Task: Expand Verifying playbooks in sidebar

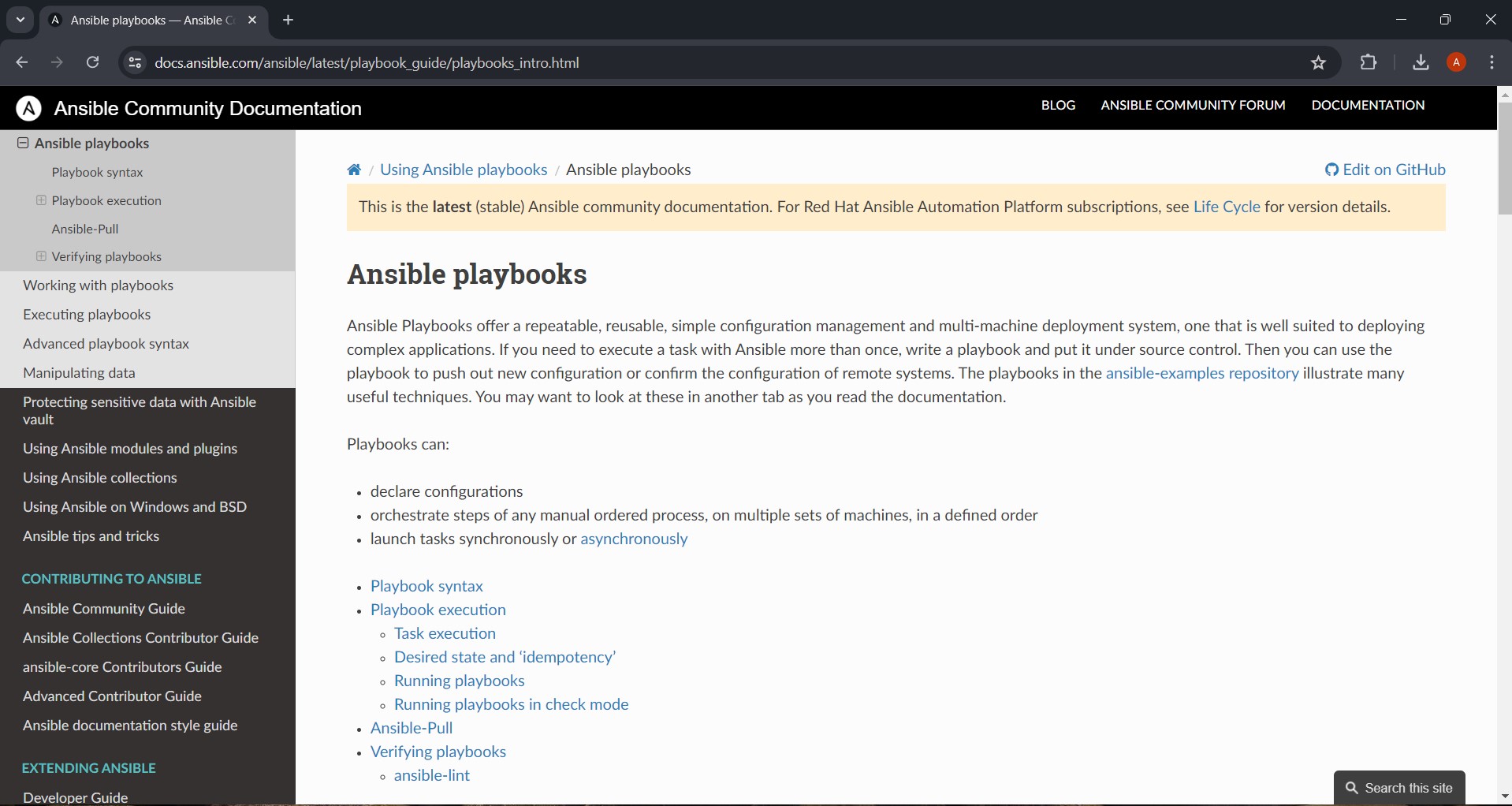Action: click(x=41, y=257)
